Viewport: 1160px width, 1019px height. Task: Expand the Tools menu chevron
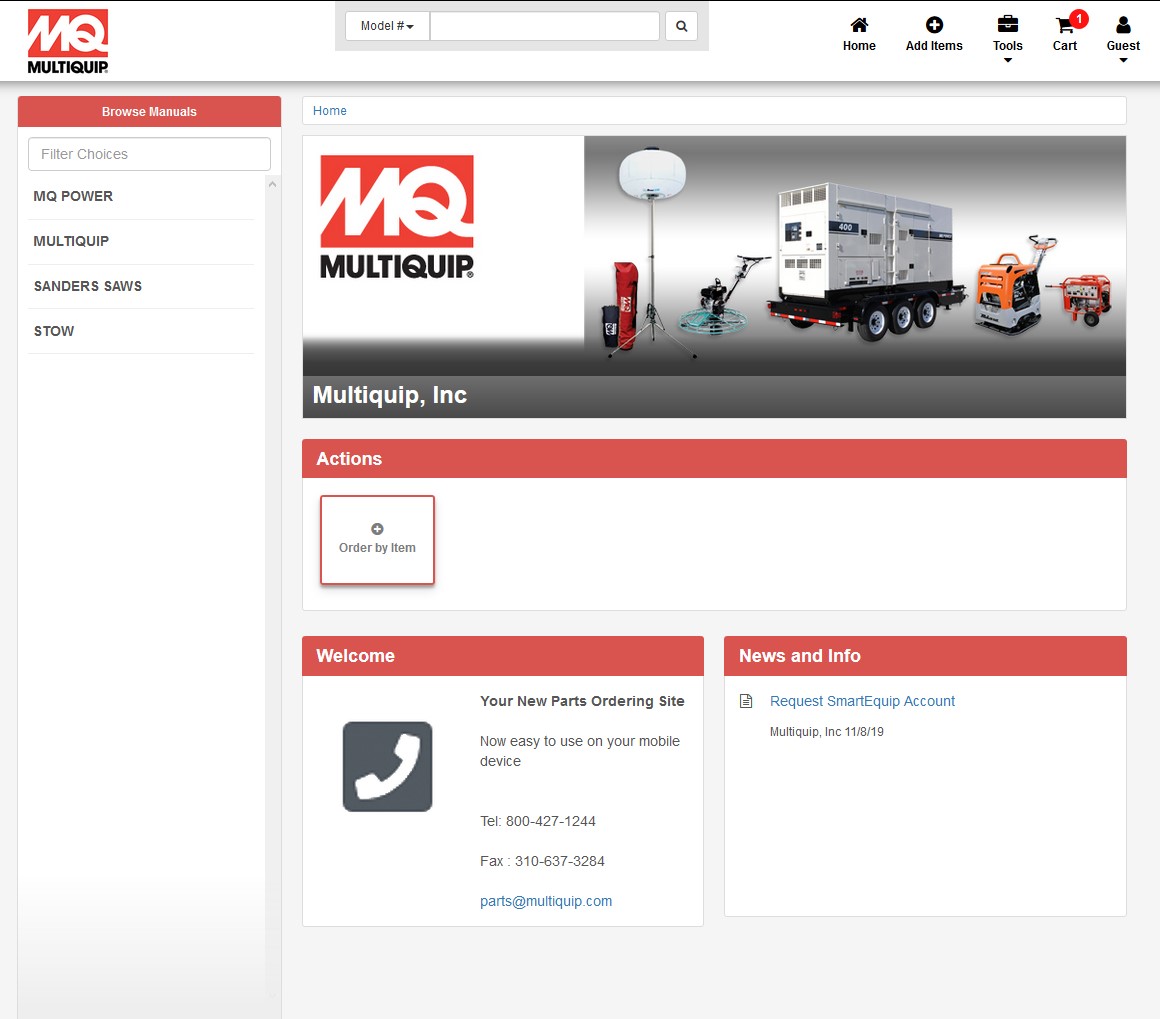(1007, 60)
